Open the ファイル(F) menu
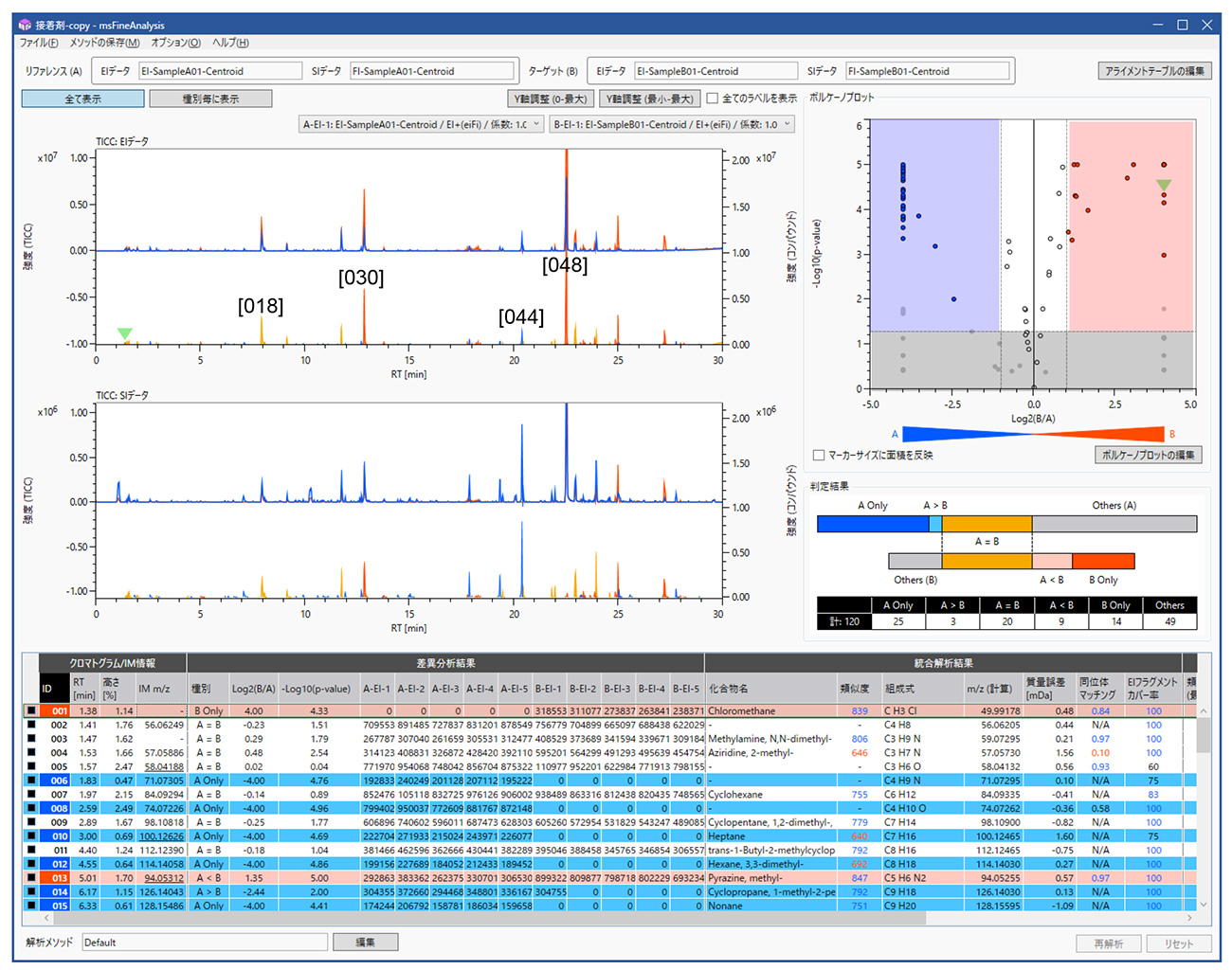 coord(39,43)
